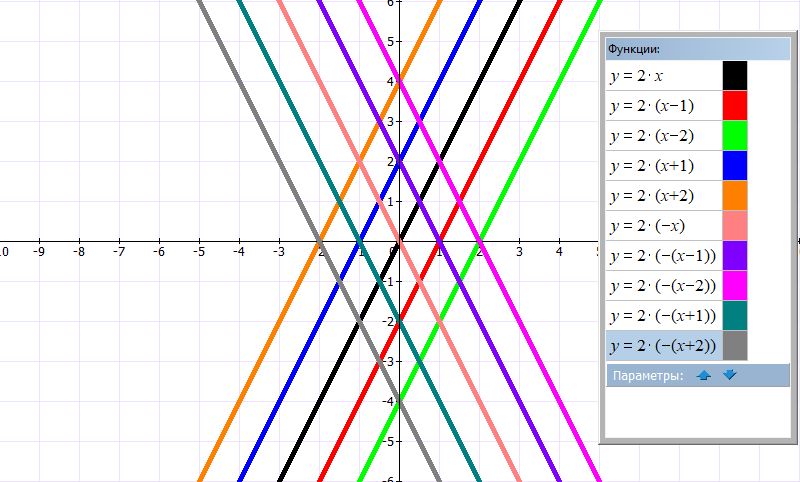Select the function y = 2·(−(x−1))
This screenshot has width=800, height=482.
(662, 256)
